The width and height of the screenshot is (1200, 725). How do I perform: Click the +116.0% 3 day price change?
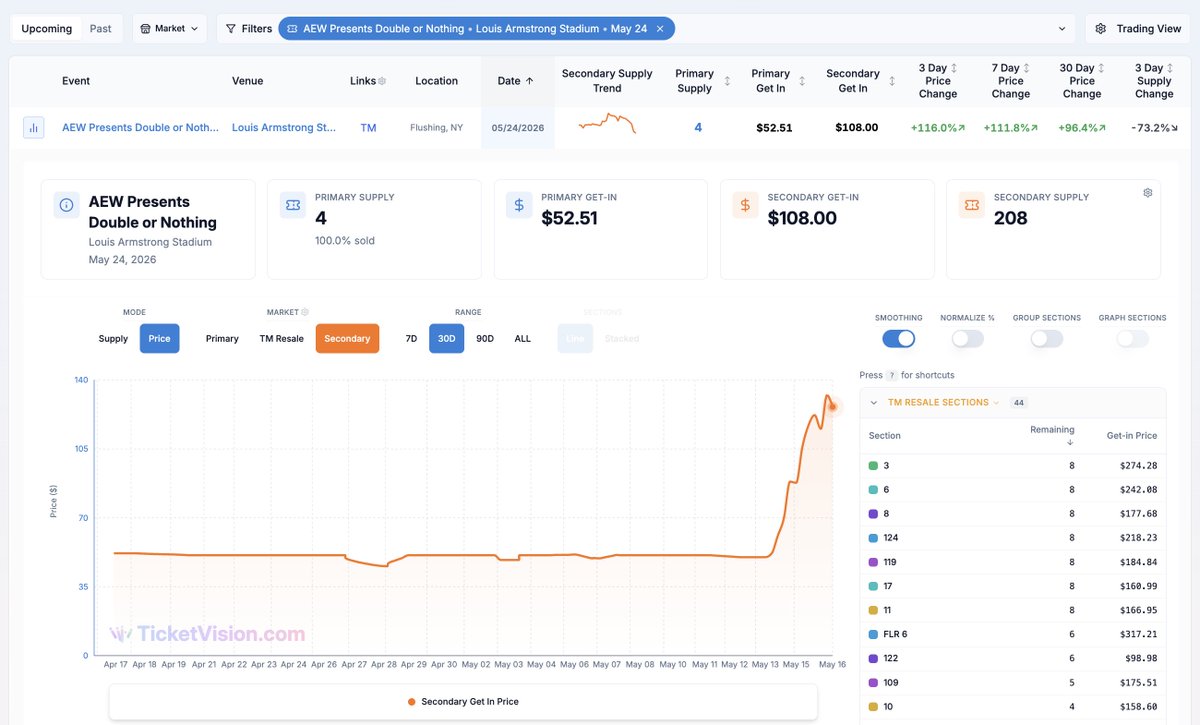pyautogui.click(x=938, y=128)
